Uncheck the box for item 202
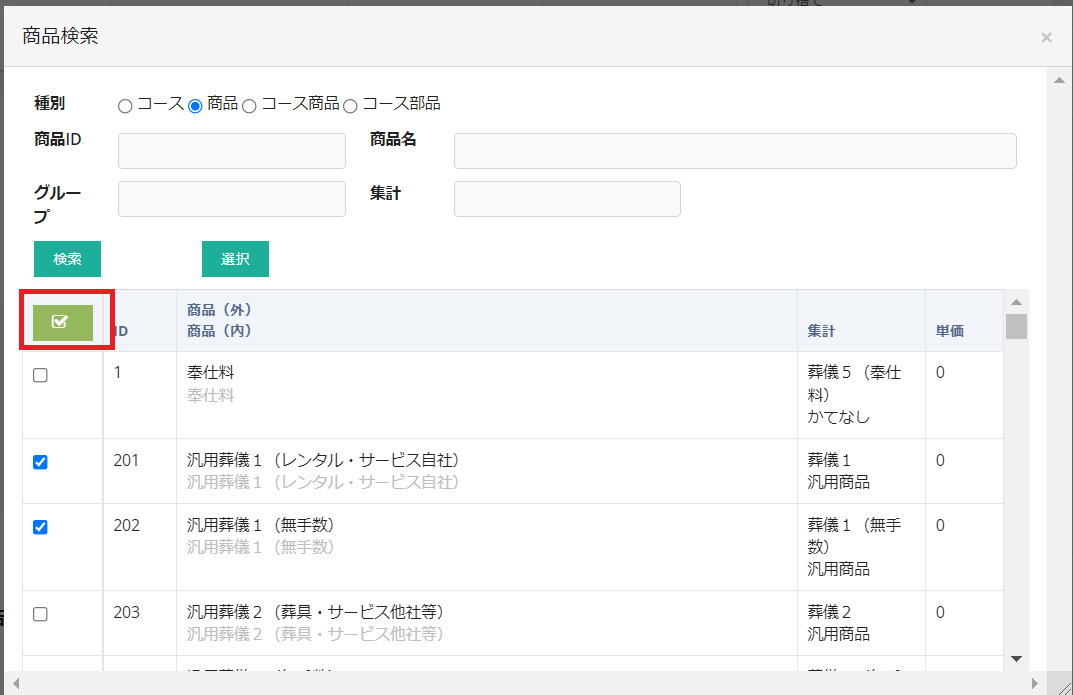The image size is (1073, 695). [x=40, y=527]
